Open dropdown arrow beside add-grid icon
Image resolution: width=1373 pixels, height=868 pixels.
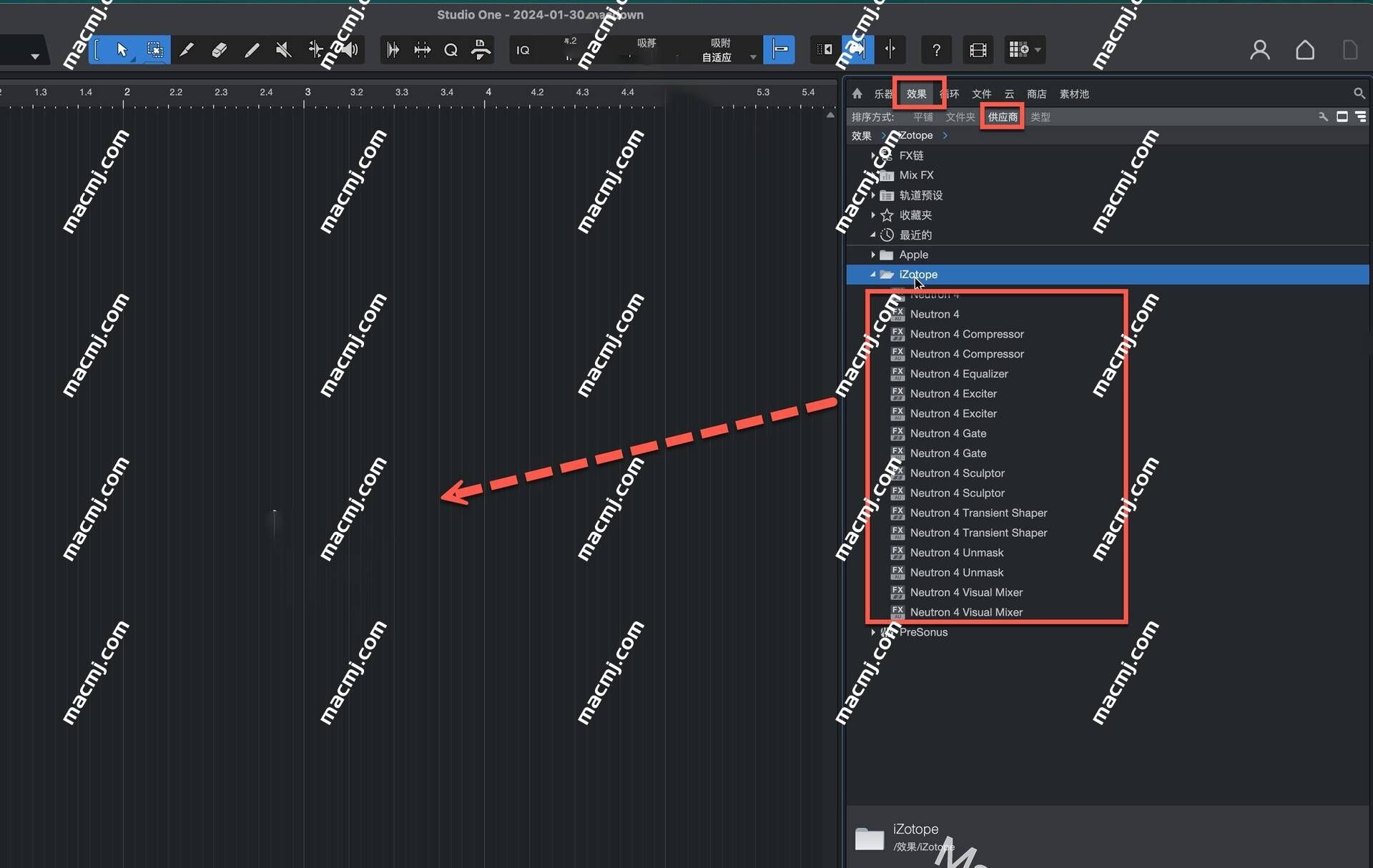1038,50
